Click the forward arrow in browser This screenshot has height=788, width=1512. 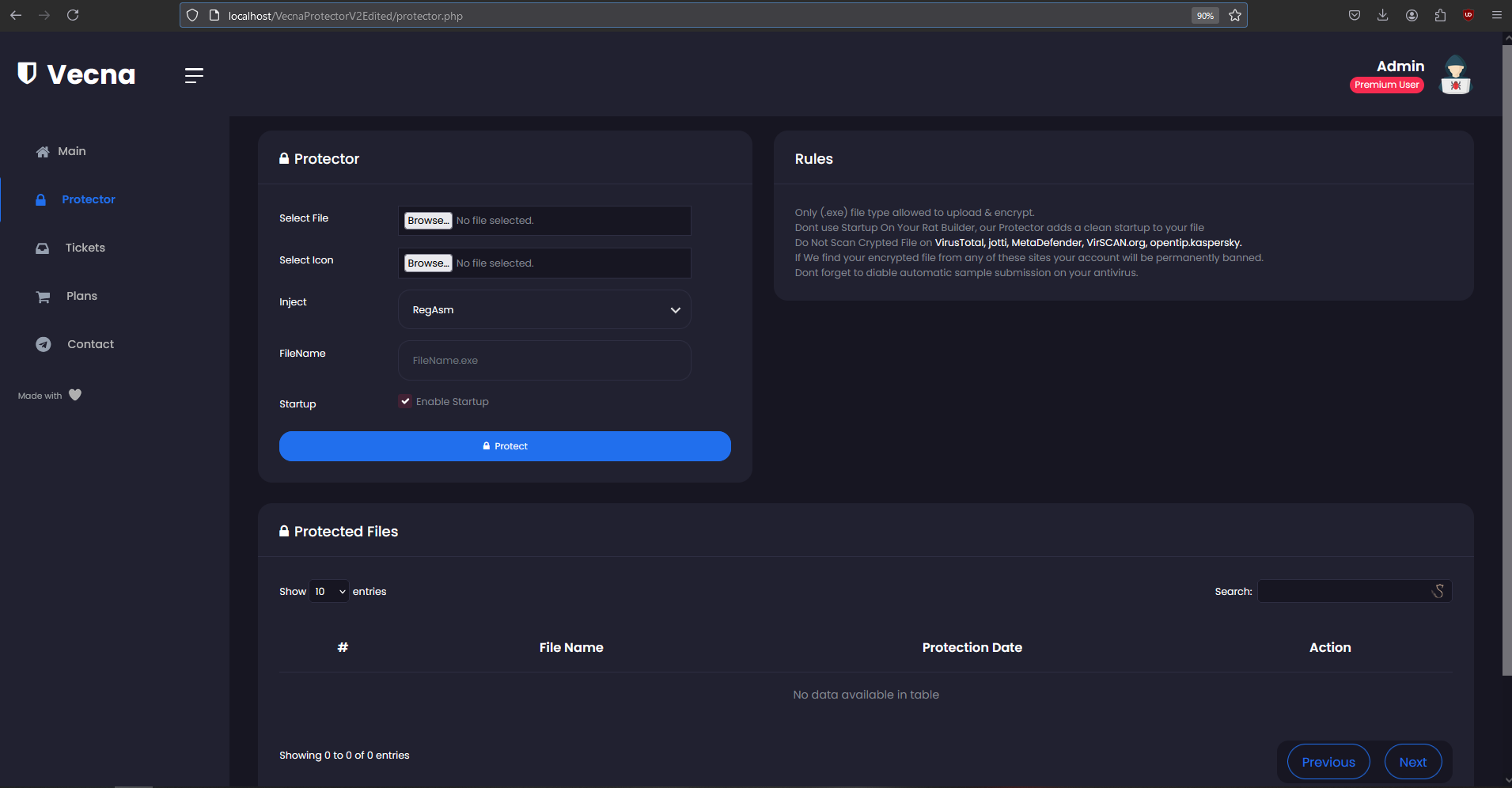tap(44, 15)
